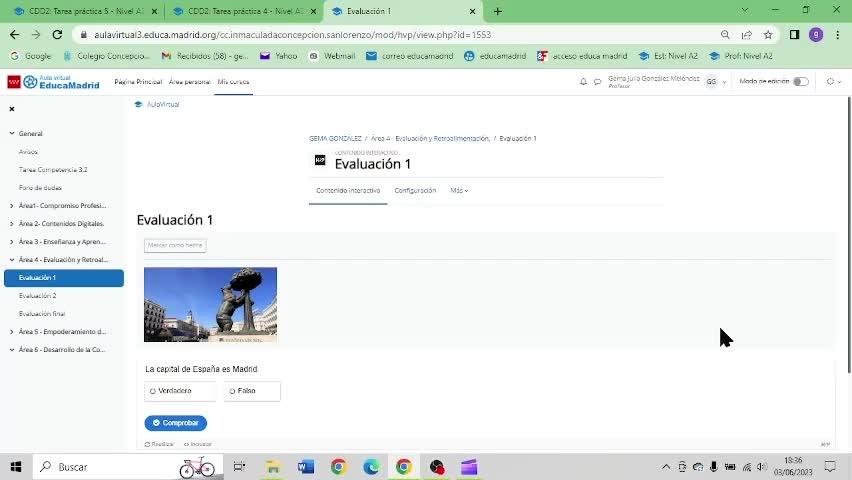
Task: Click the Comprobar button
Action: click(x=176, y=423)
